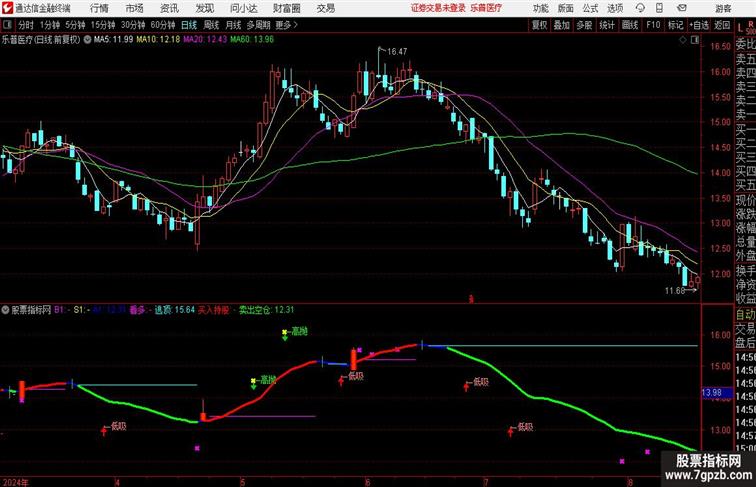The height and width of the screenshot is (487, 756).
Task: Click the MA10: 12.18 indicator value
Action: [158, 40]
